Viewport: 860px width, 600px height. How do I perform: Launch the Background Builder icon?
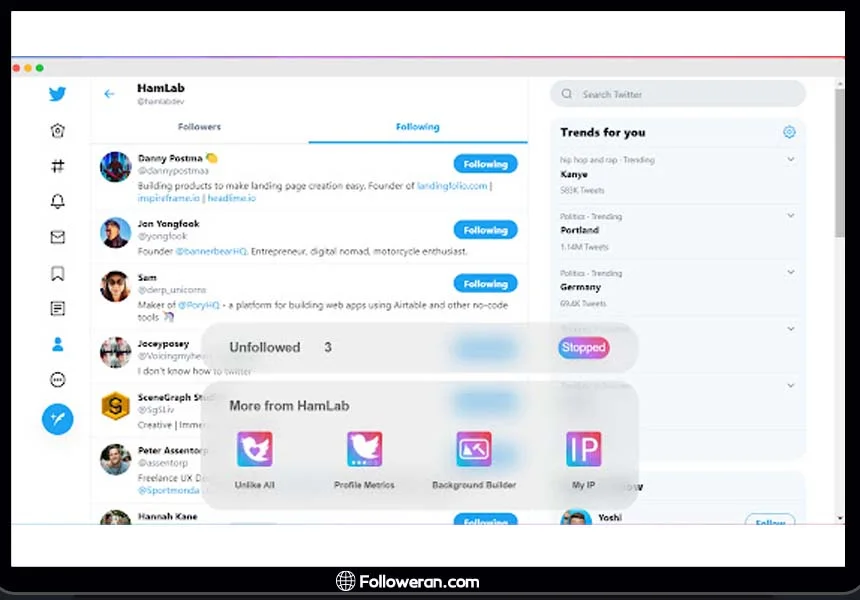coord(474,449)
